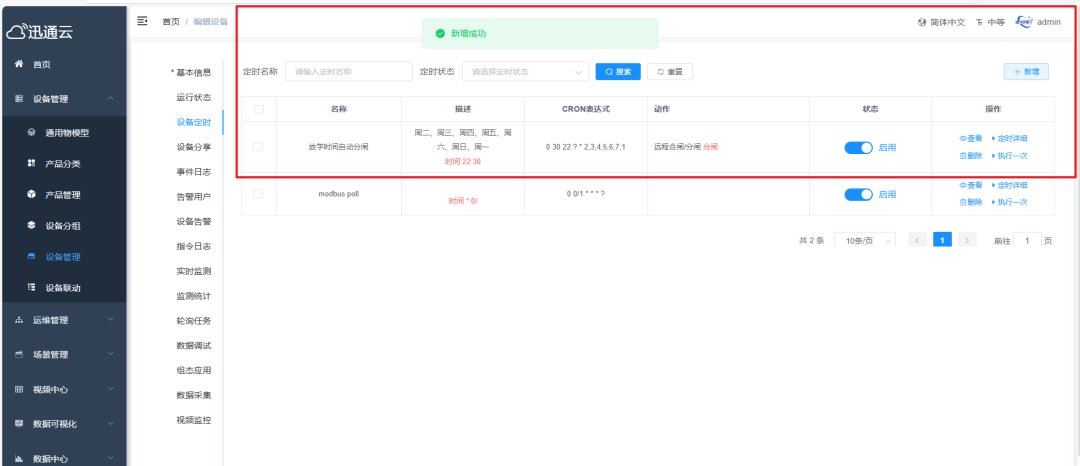
Task: Click the home icon beside 首页
Action: click(19, 64)
